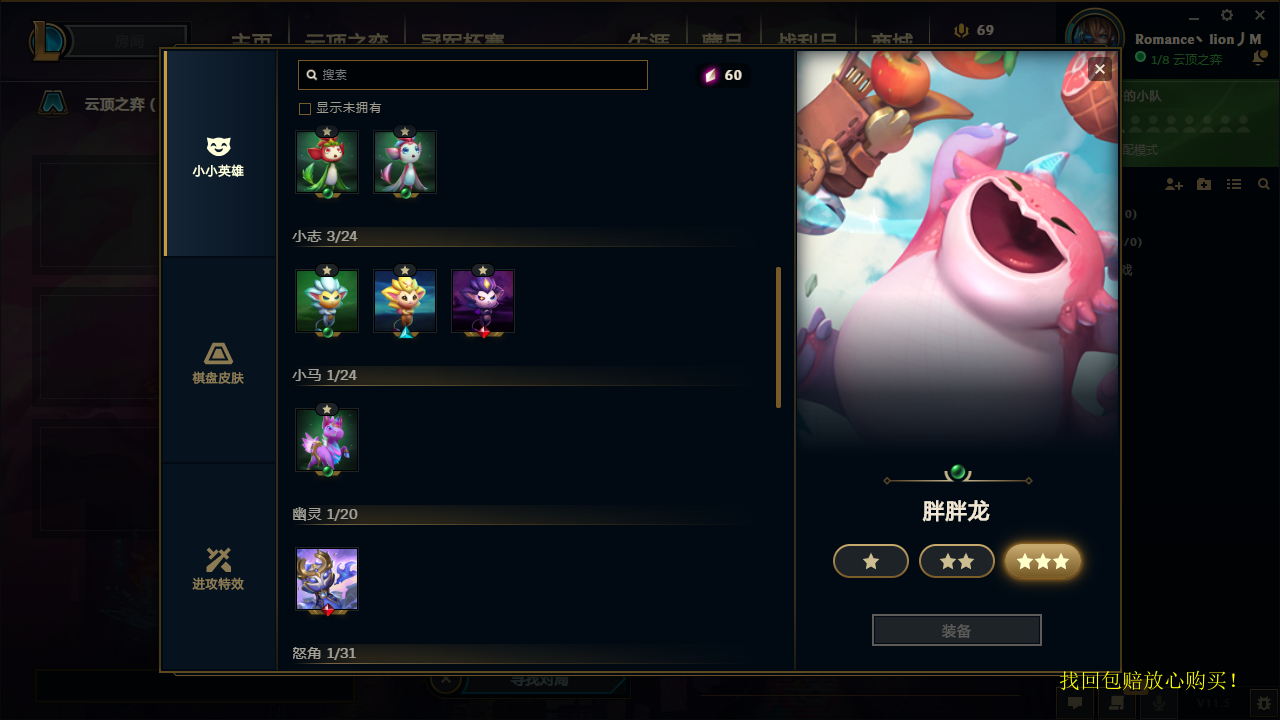Click the 装备 equip button

coord(957,630)
